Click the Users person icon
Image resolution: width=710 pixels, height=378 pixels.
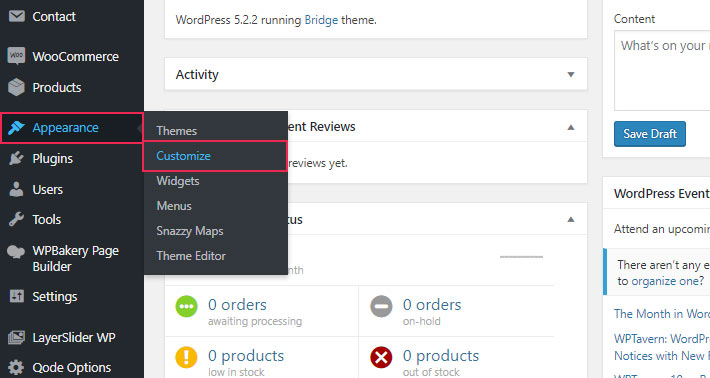pyautogui.click(x=16, y=189)
